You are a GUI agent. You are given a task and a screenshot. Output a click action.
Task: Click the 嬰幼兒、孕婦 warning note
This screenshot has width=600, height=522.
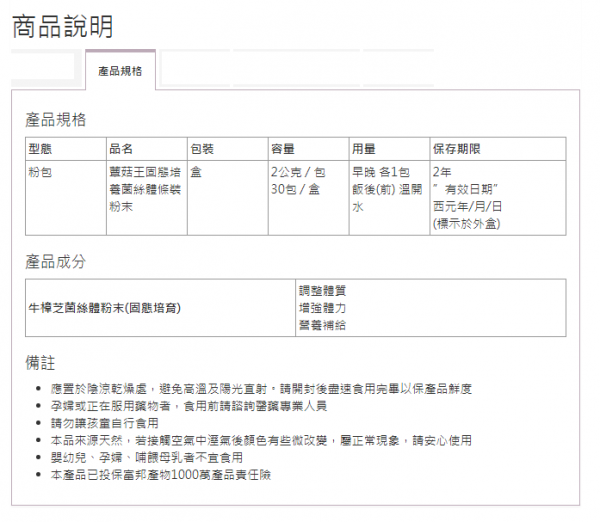pos(146,457)
